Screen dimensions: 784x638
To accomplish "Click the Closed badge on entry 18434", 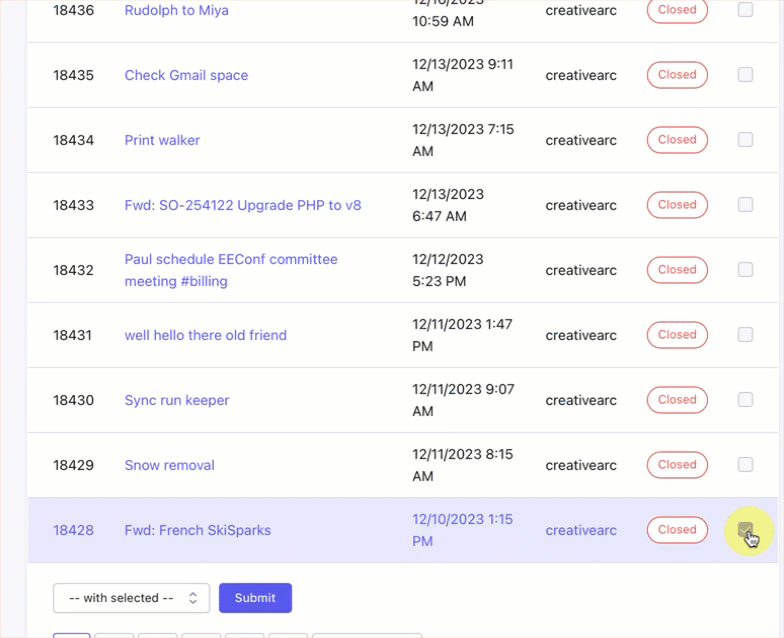I will tap(677, 140).
